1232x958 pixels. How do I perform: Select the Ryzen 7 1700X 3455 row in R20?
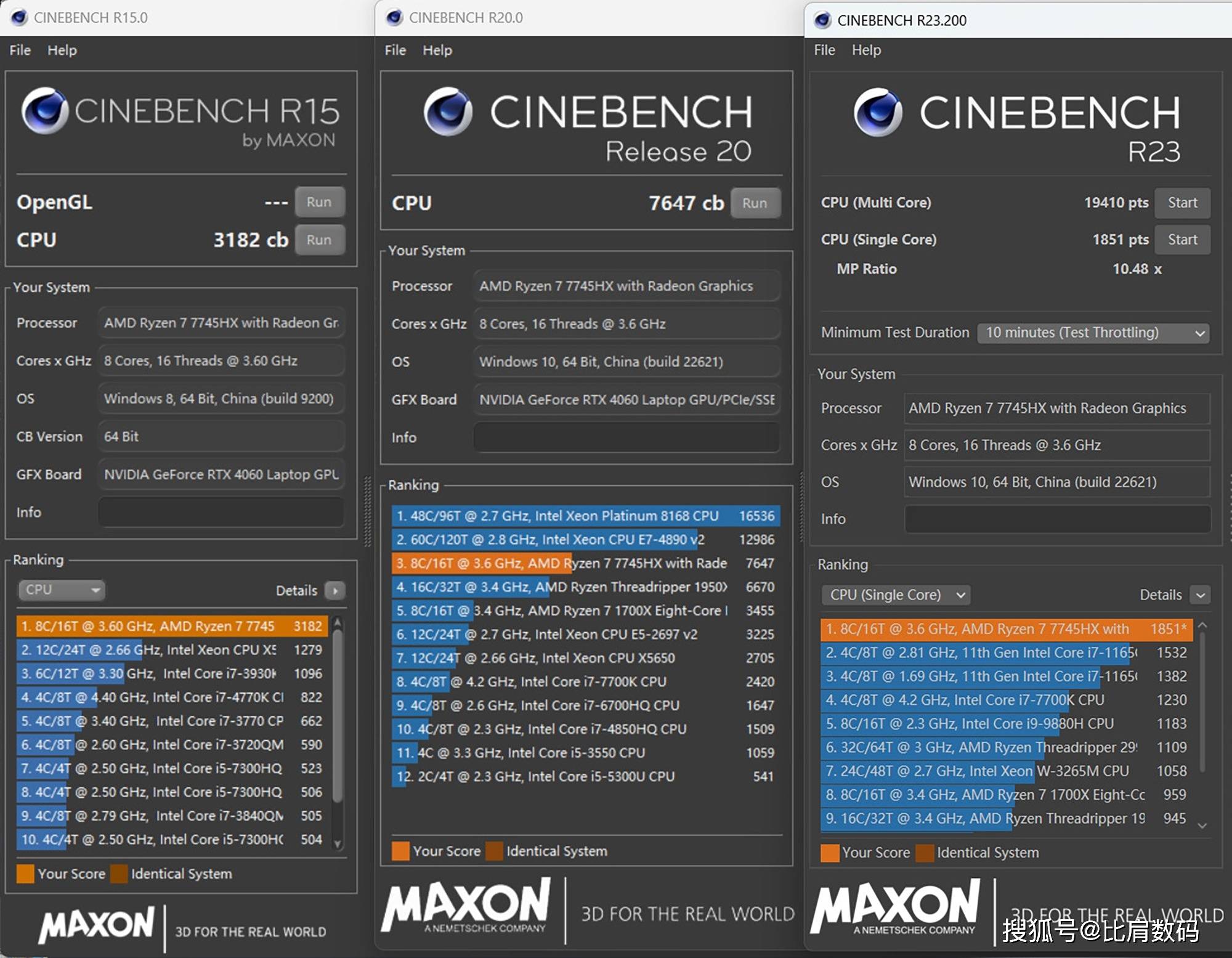(x=586, y=611)
